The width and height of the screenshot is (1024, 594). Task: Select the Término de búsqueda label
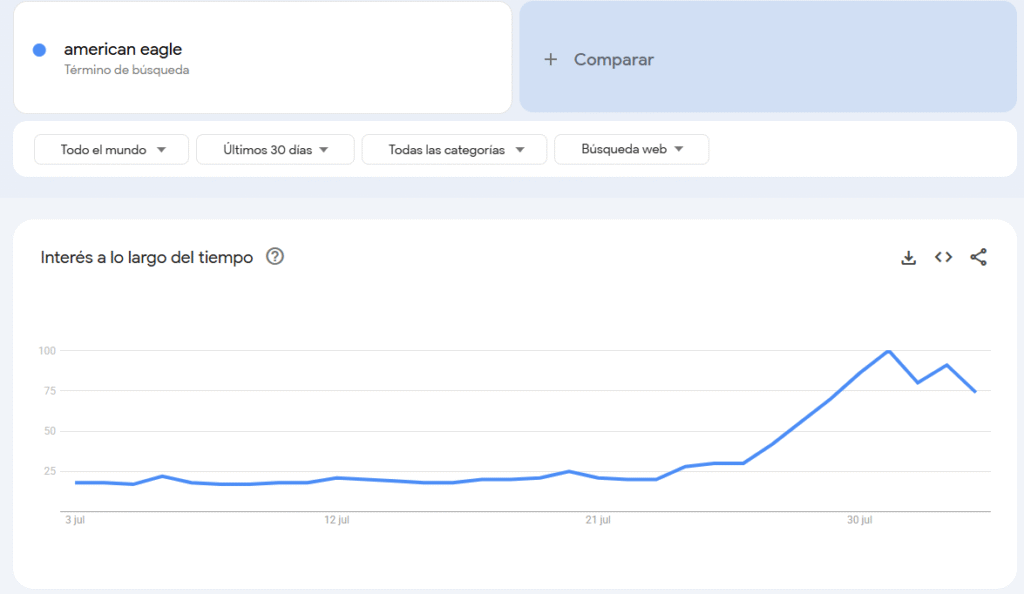coord(127,70)
